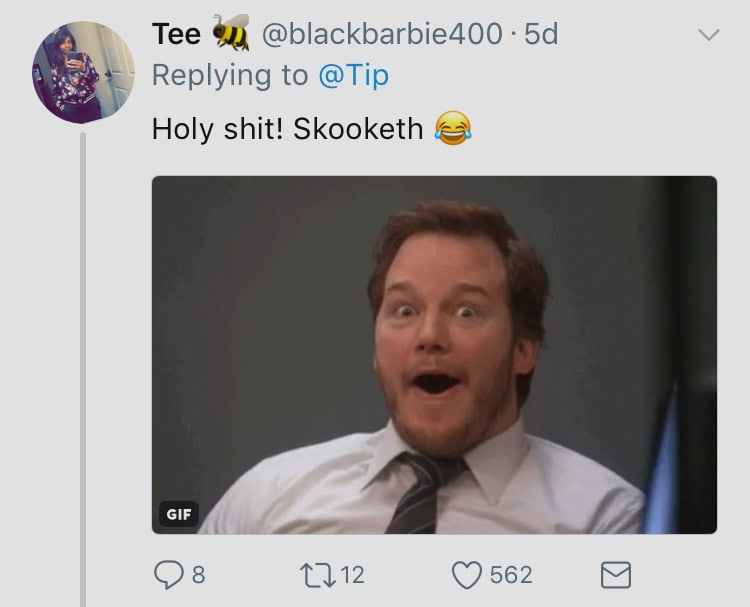The width and height of the screenshot is (750, 607).
Task: Click the GIF badge label
Action: pyautogui.click(x=177, y=514)
